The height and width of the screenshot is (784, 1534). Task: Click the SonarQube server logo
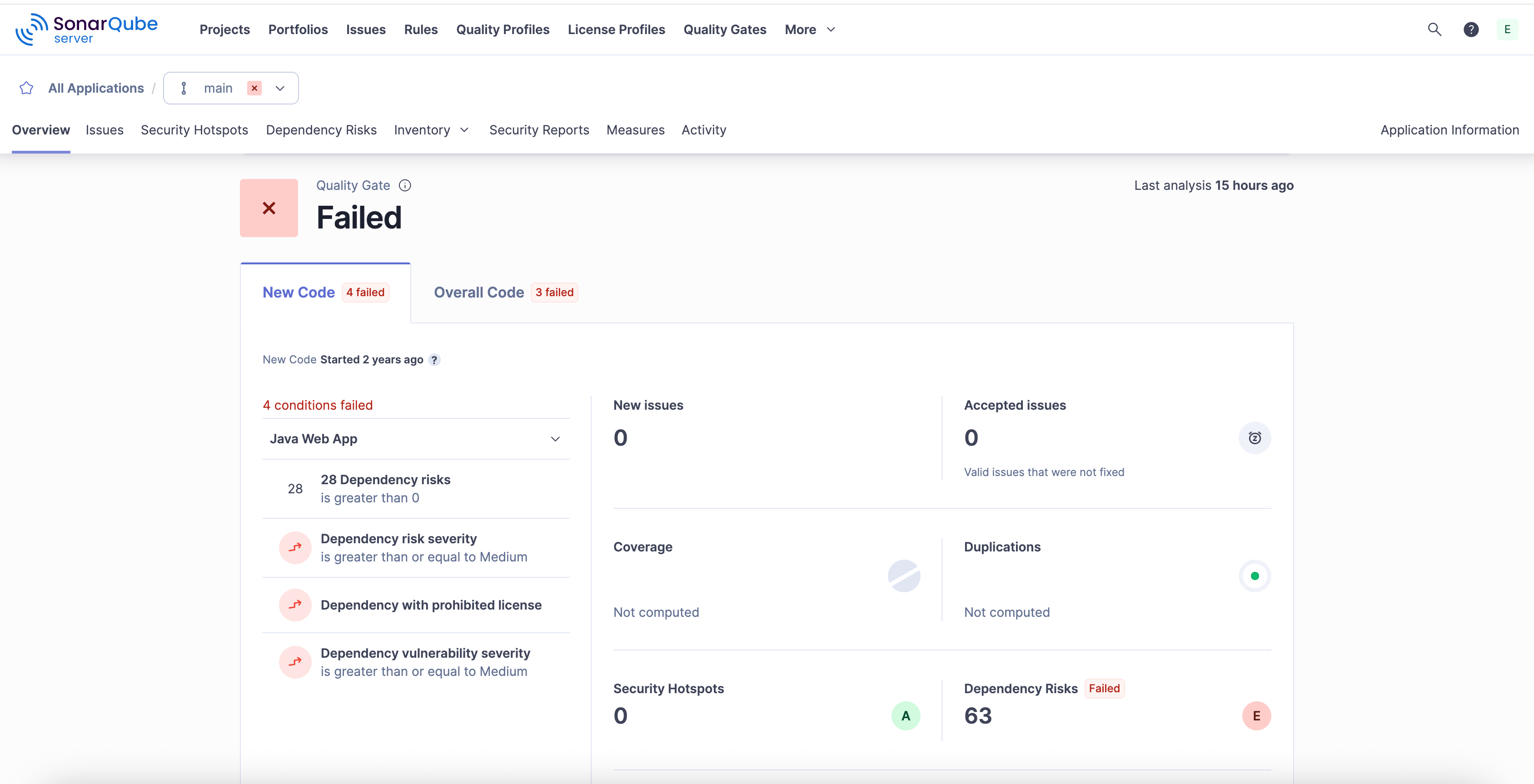pos(87,29)
